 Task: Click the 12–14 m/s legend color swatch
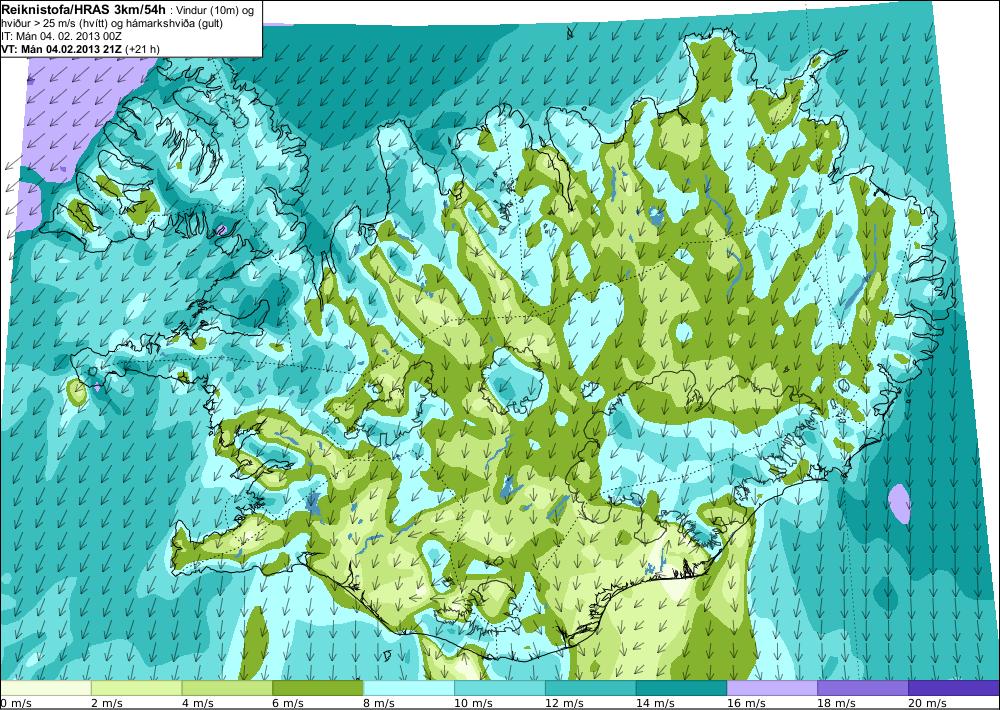click(591, 688)
